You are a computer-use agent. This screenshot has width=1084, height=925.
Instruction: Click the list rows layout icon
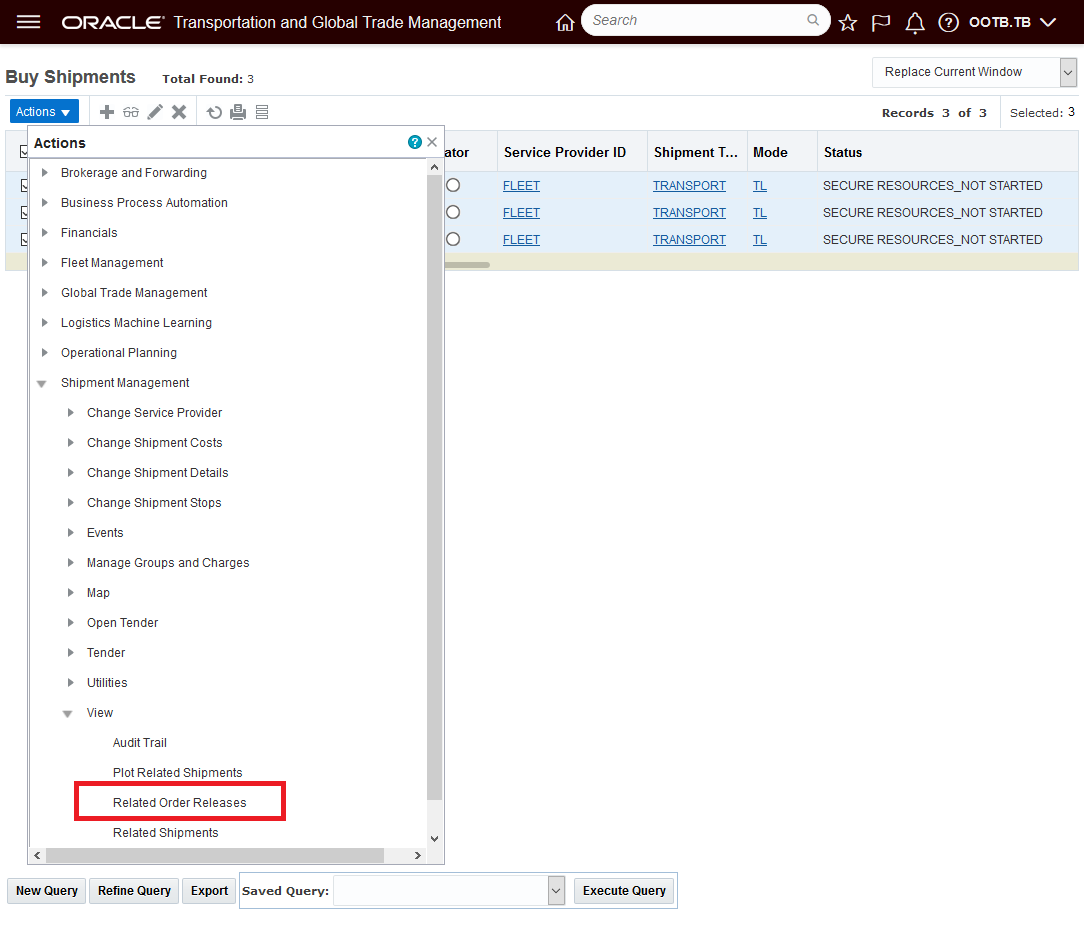tap(262, 112)
